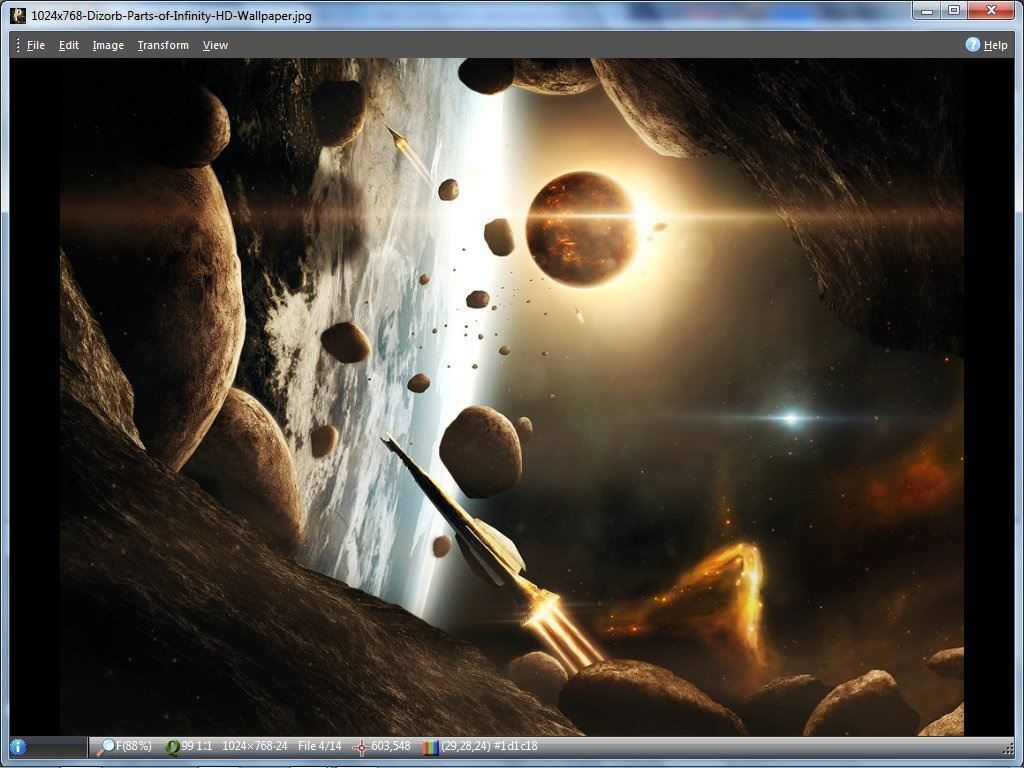Click the red crosshair cursor position icon
Viewport: 1024px width, 768px height.
click(x=361, y=747)
